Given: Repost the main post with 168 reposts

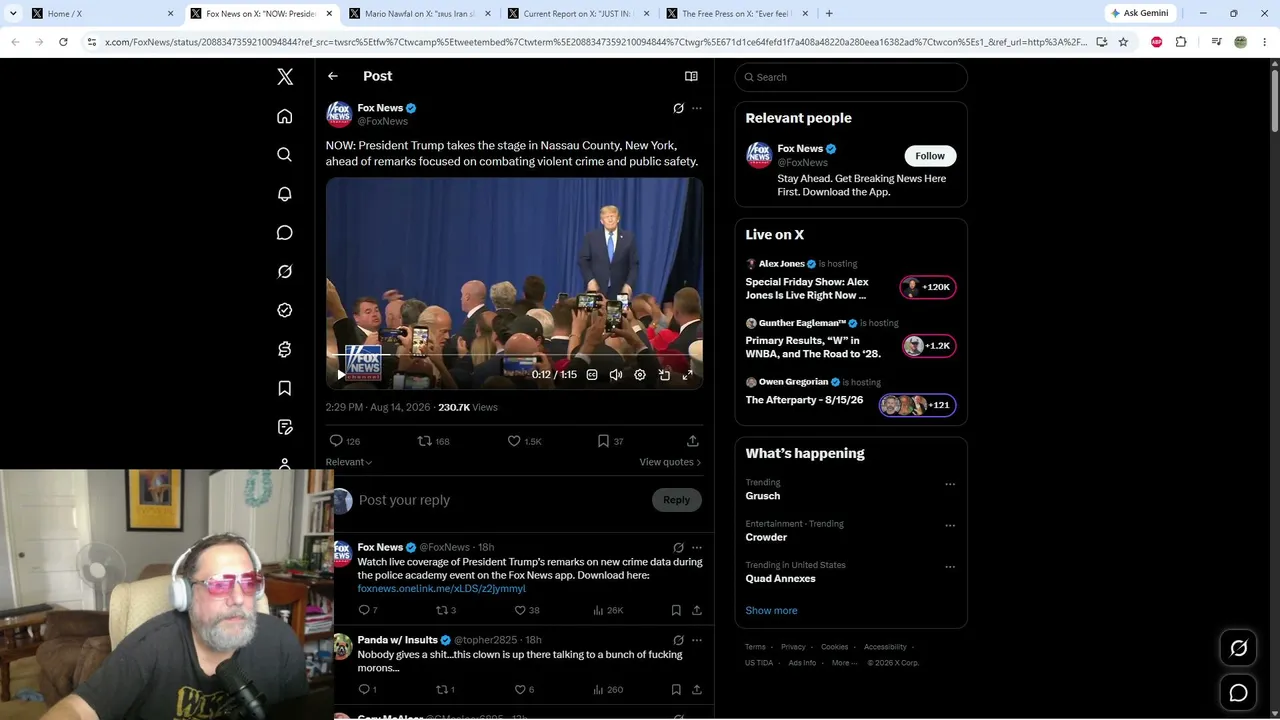Looking at the screenshot, I should tap(433, 441).
